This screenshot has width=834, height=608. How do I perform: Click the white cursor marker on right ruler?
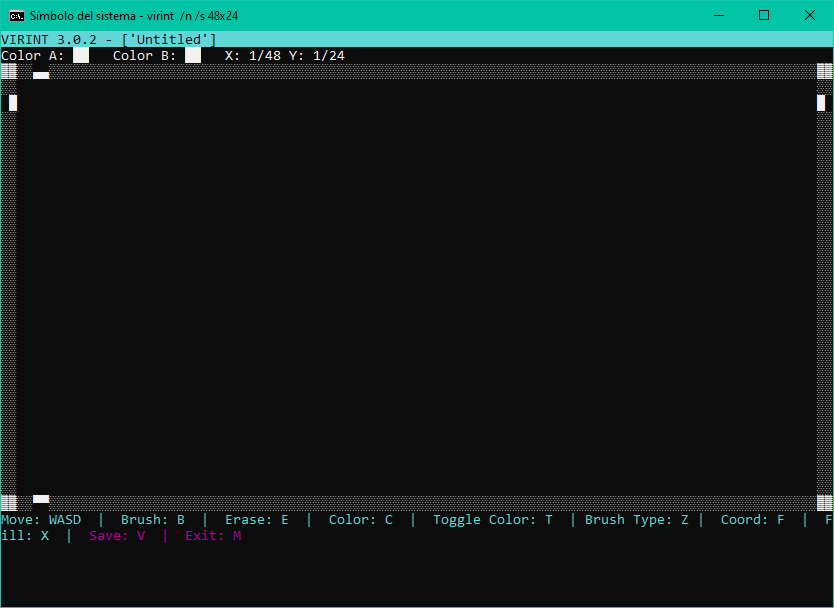pos(821,103)
